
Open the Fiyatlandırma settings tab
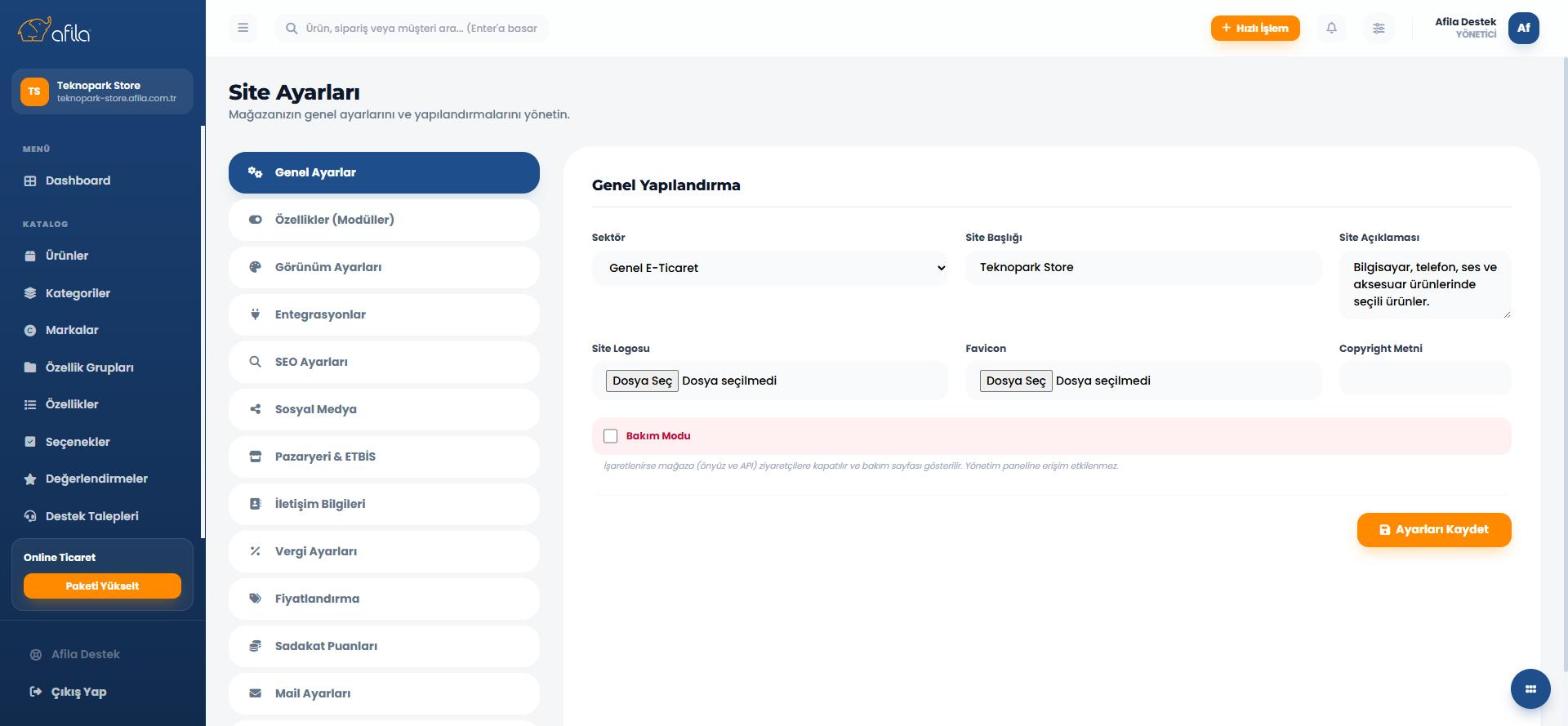[x=384, y=599]
